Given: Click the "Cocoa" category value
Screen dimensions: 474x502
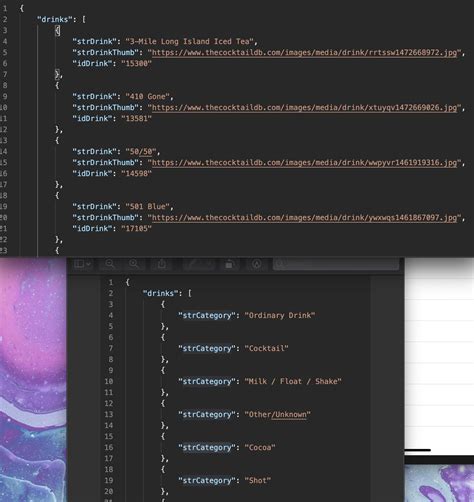Looking at the screenshot, I should [x=260, y=447].
